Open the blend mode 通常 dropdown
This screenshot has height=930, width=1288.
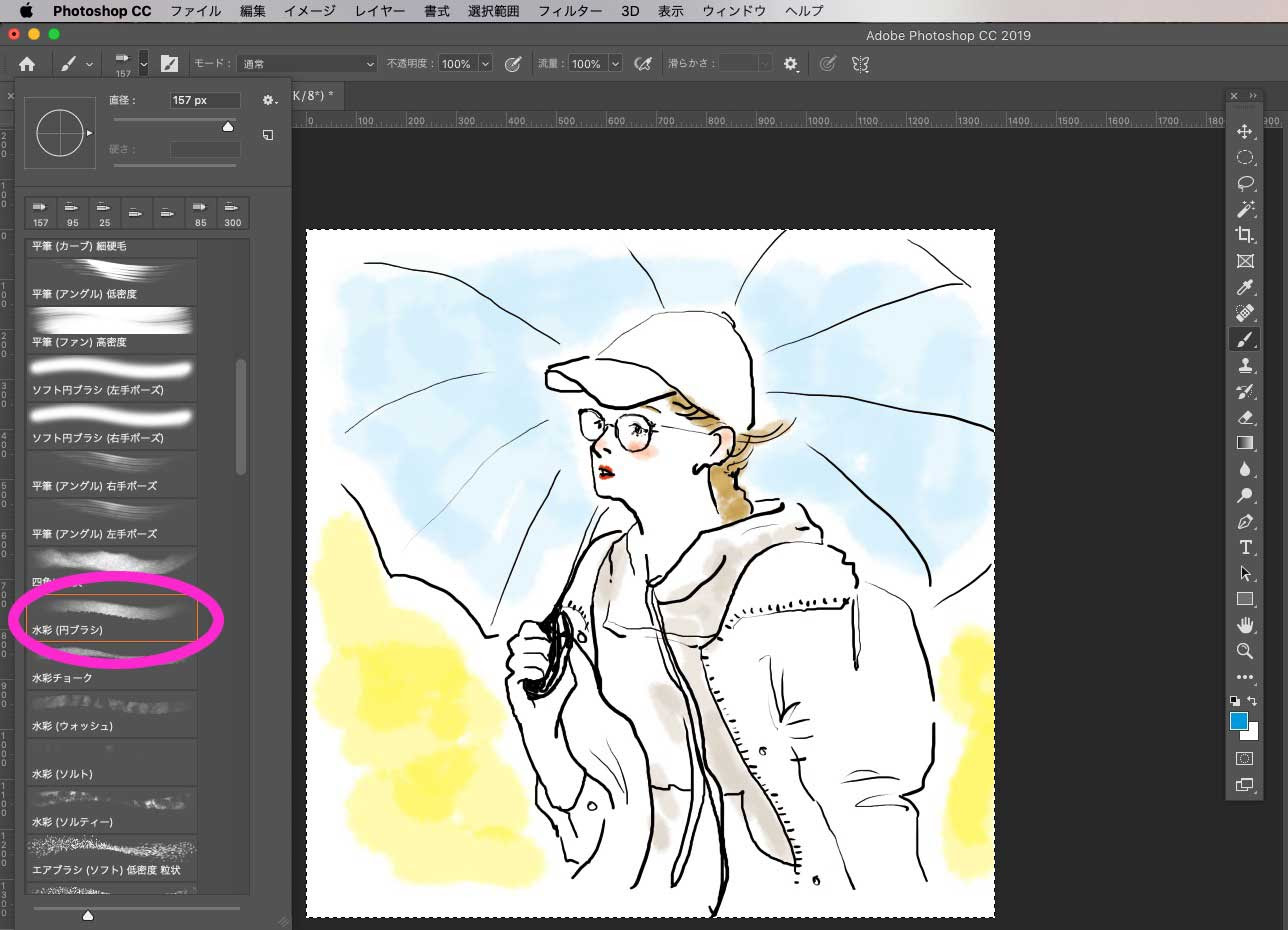(x=307, y=63)
